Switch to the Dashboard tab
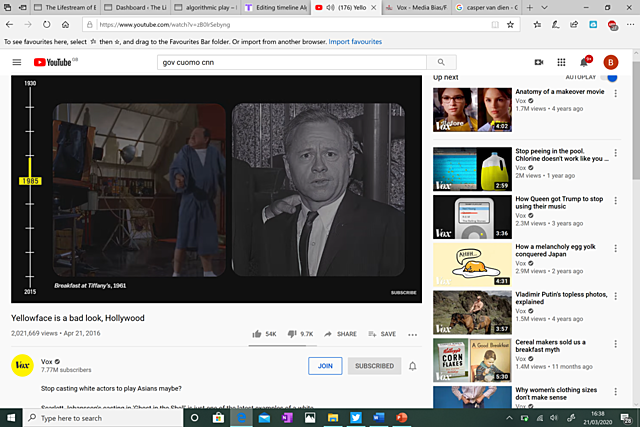Screen dimensions: 640x427 (136, 7)
